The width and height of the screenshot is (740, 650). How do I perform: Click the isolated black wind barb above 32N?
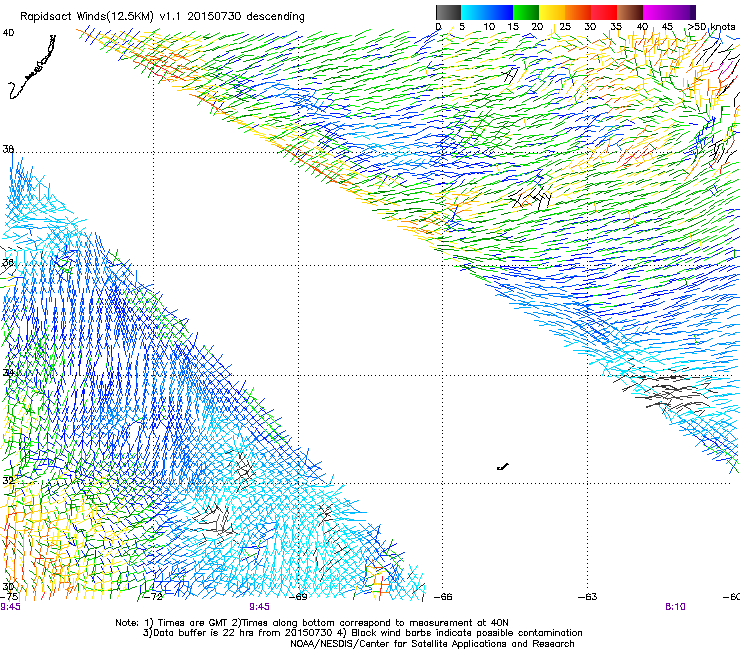pyautogui.click(x=503, y=467)
